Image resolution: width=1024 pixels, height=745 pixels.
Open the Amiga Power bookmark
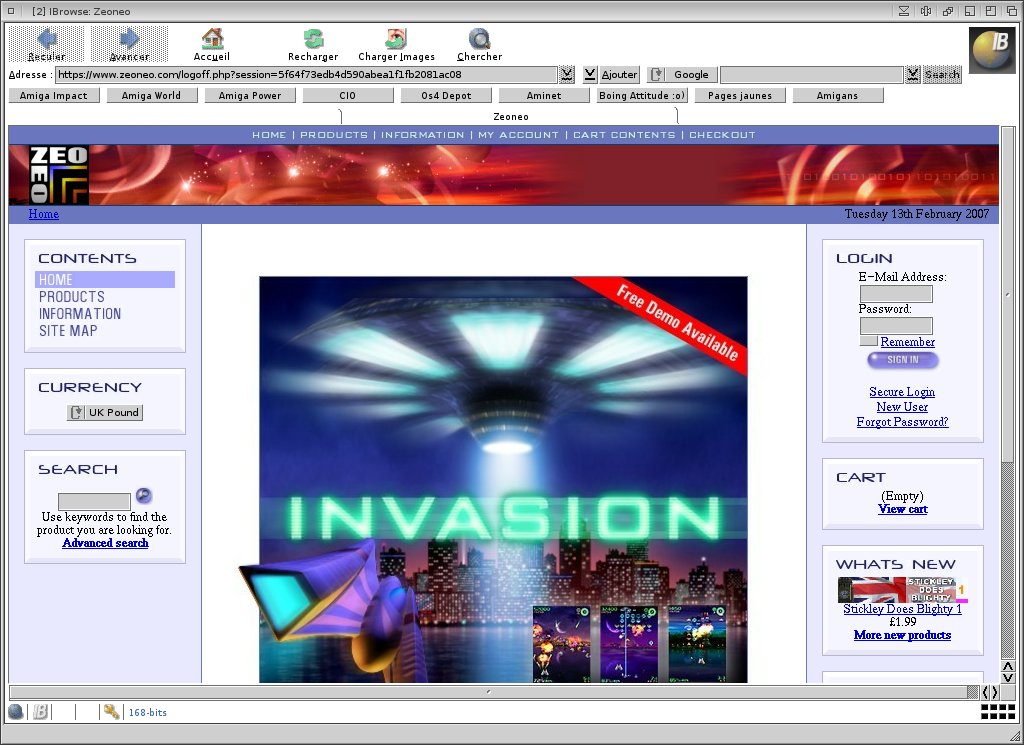[250, 95]
